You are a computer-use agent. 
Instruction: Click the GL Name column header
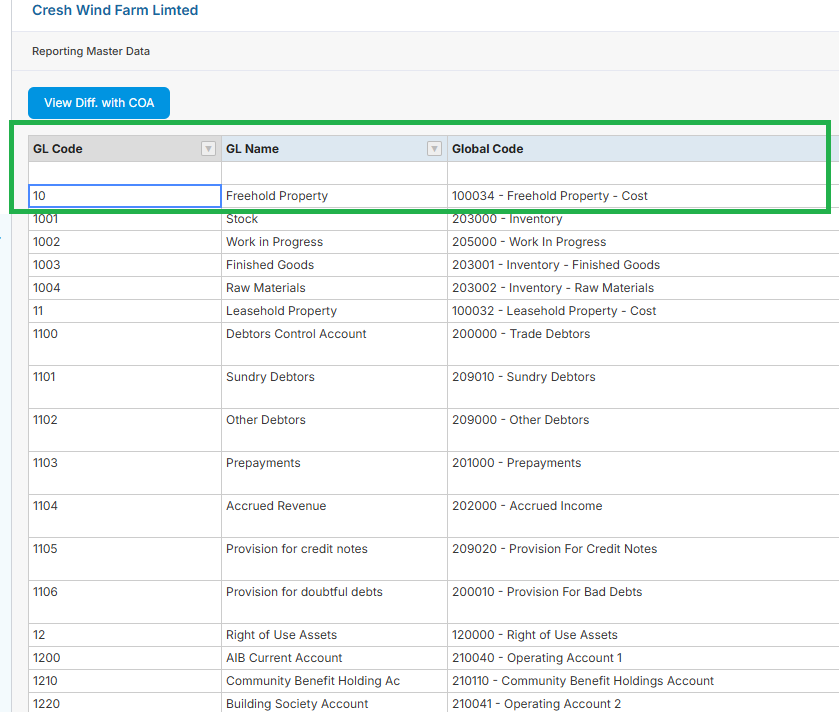(334, 149)
